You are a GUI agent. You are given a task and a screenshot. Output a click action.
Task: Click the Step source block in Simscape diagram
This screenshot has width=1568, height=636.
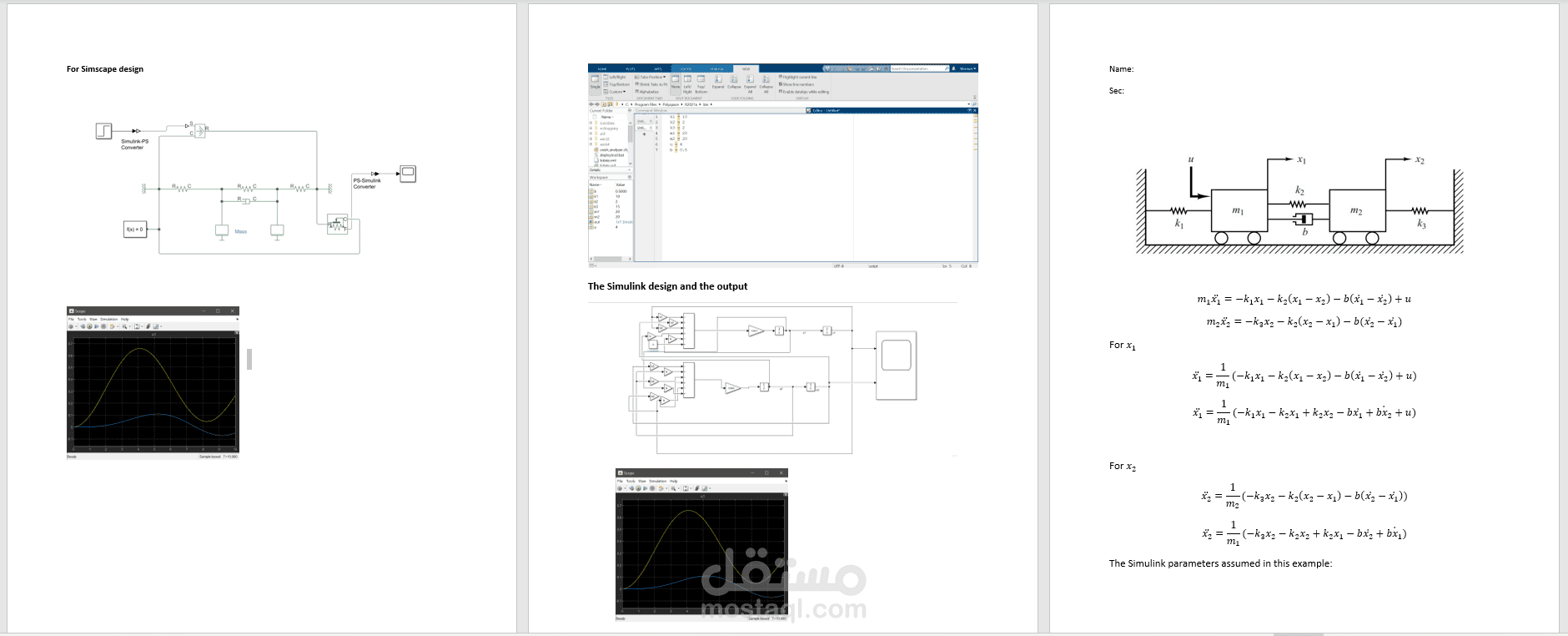coord(103,131)
